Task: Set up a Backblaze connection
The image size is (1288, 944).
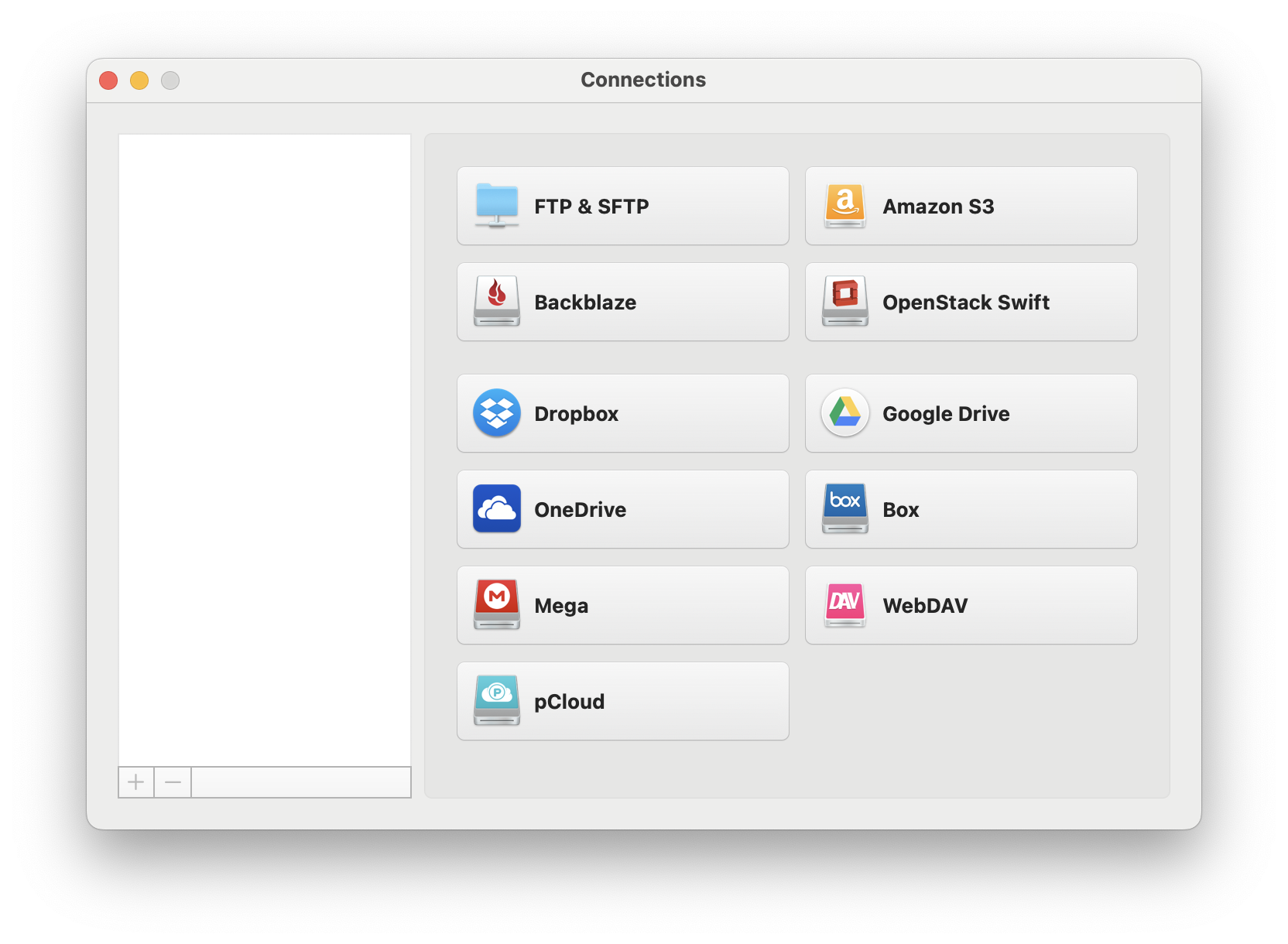Action: [622, 302]
